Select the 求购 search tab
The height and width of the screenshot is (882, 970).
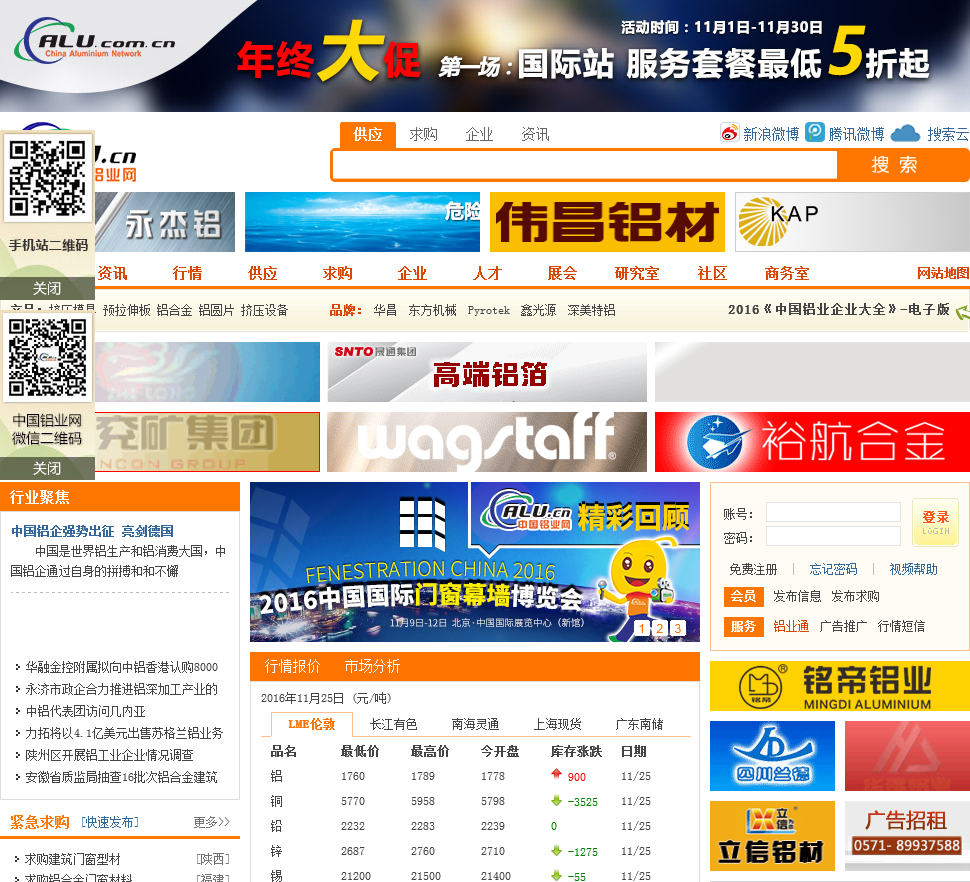(423, 134)
